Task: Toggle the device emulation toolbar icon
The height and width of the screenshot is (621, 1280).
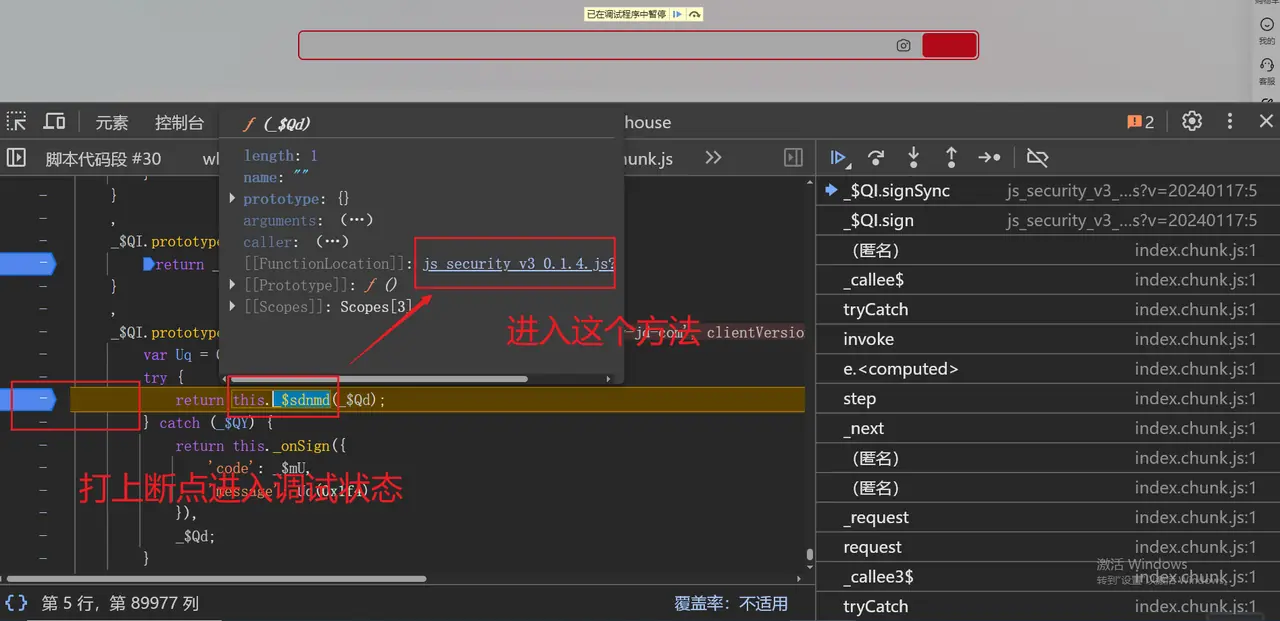Action: coord(54,122)
